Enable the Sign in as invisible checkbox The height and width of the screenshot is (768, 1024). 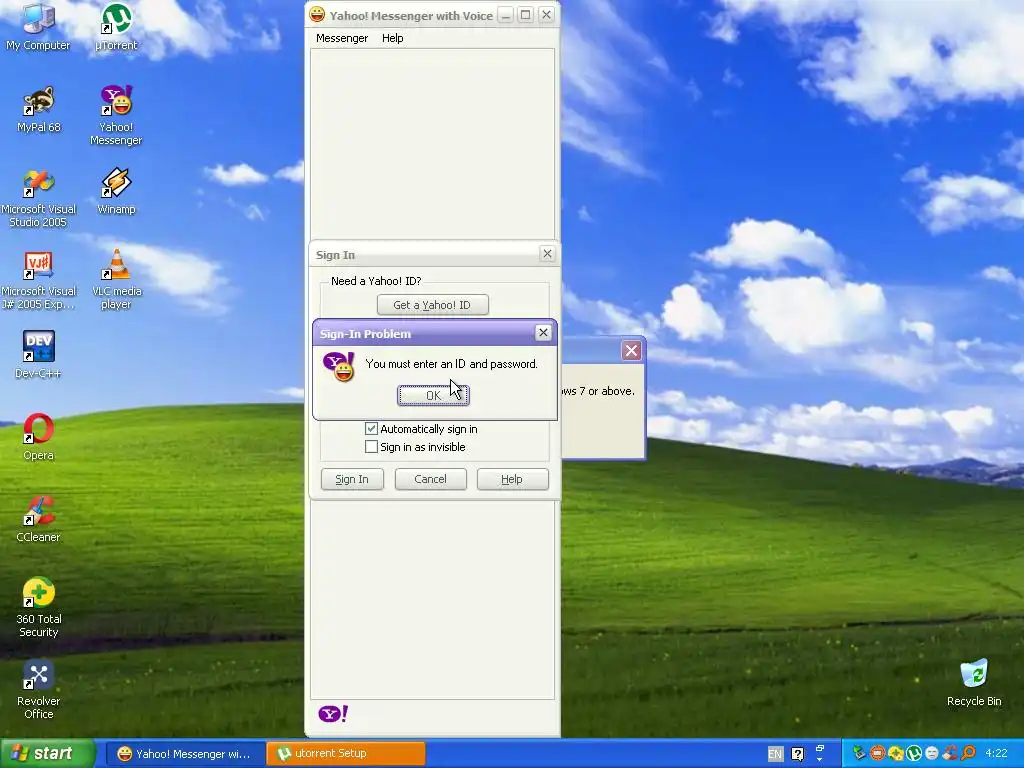click(x=371, y=447)
